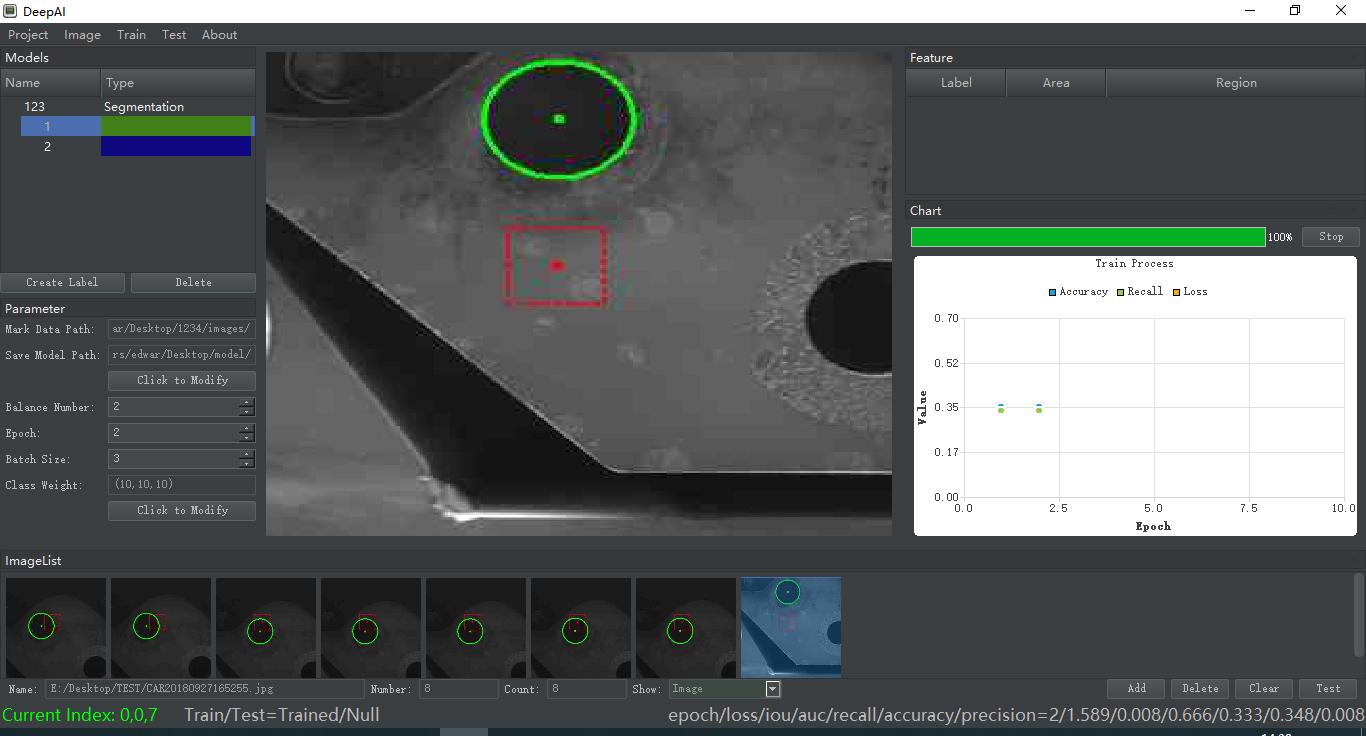Click the DeepAI app icon in title bar
1366x736 pixels.
tap(10, 10)
